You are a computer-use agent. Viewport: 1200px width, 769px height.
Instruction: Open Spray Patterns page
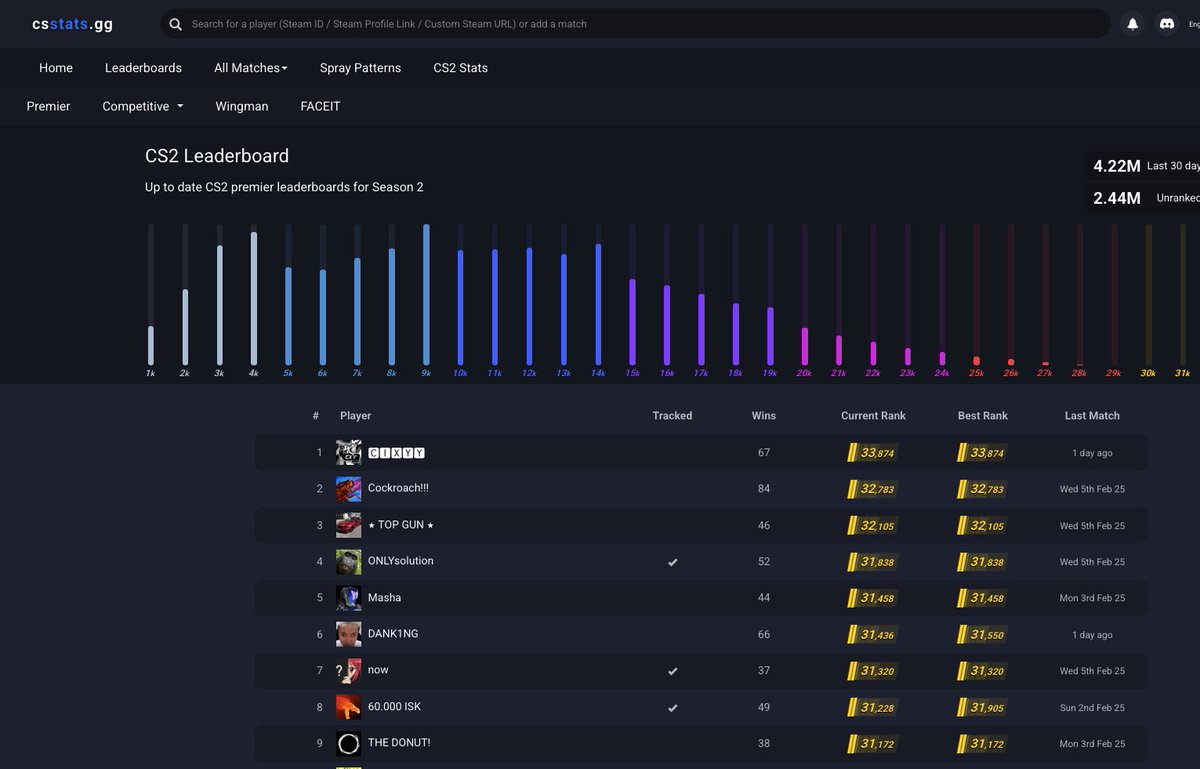pyautogui.click(x=360, y=68)
